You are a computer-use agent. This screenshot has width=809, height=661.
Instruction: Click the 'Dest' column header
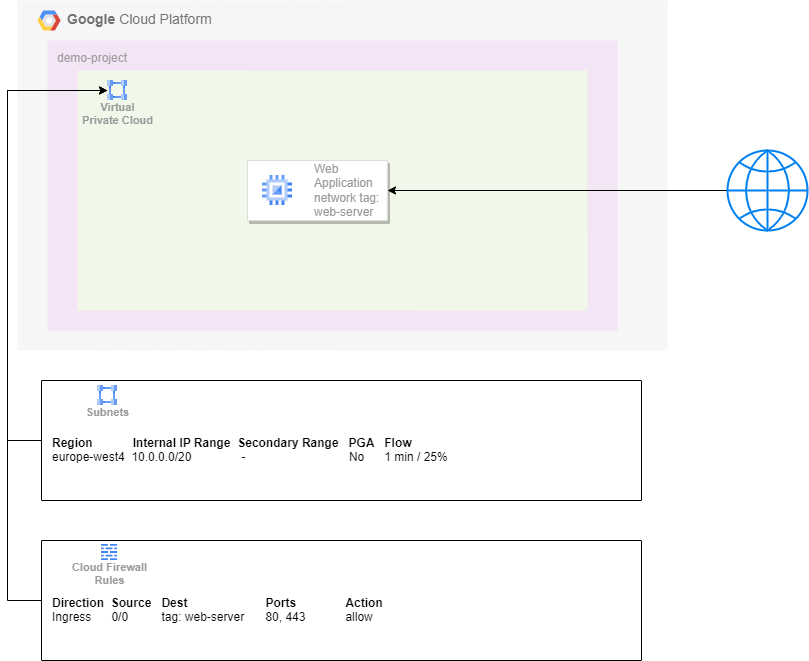point(174,603)
